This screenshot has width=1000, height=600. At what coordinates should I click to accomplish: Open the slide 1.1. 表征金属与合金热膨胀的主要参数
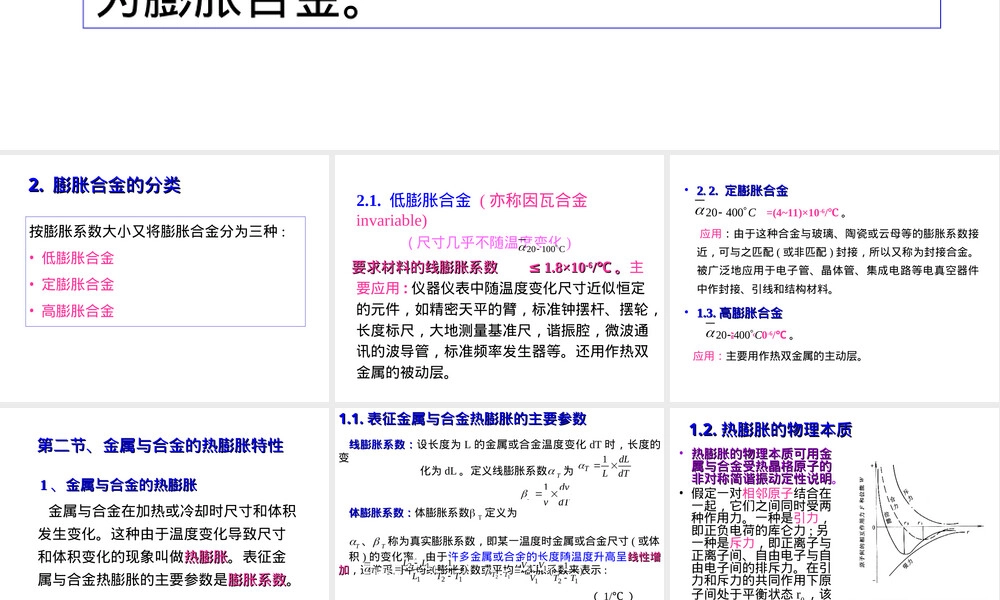click(499, 504)
